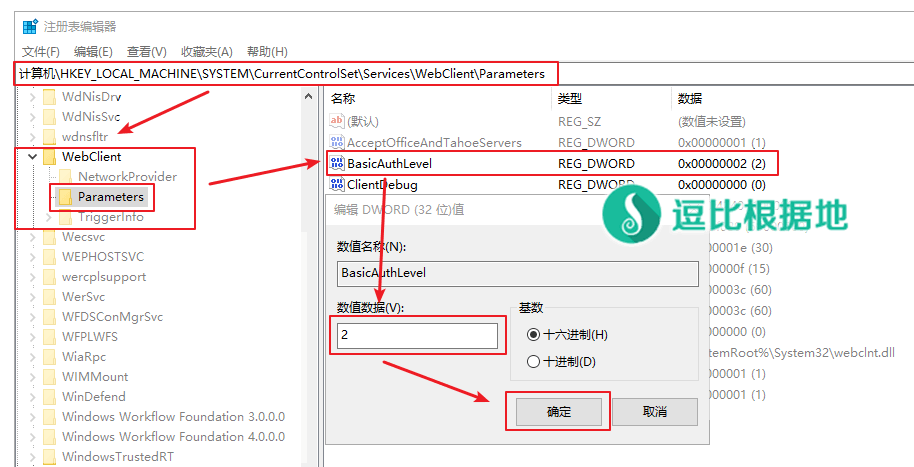The width and height of the screenshot is (914, 467).
Task: Click the ClientDebug DWORD value icon
Action: click(x=336, y=184)
